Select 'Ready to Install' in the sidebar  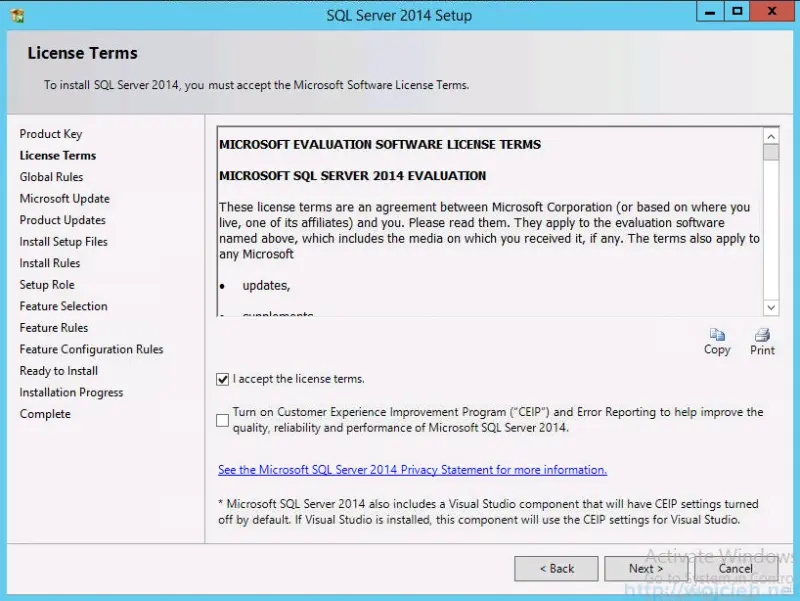click(x=58, y=370)
